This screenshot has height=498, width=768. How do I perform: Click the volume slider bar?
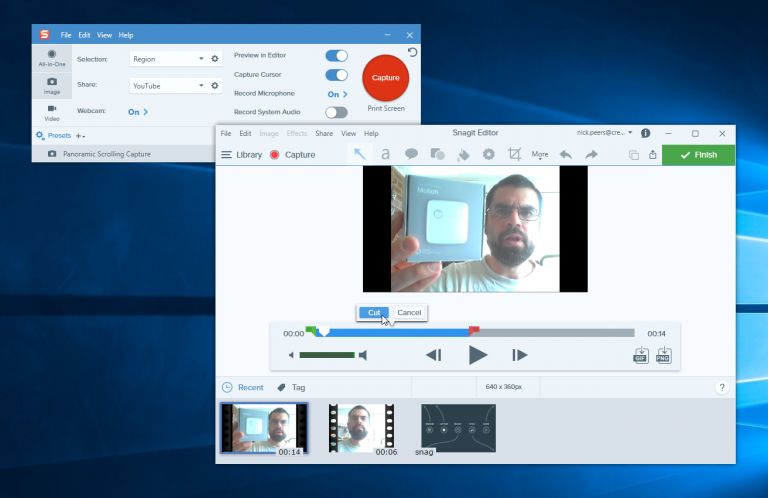click(x=327, y=355)
